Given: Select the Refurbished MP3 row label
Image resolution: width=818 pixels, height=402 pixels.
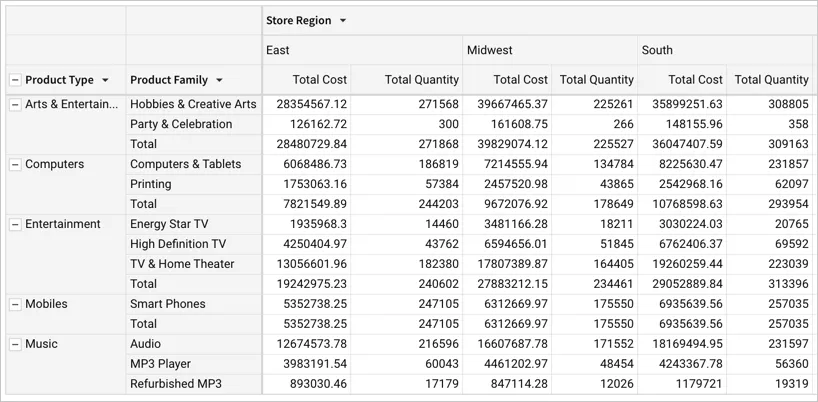Looking at the screenshot, I should pos(176,384).
